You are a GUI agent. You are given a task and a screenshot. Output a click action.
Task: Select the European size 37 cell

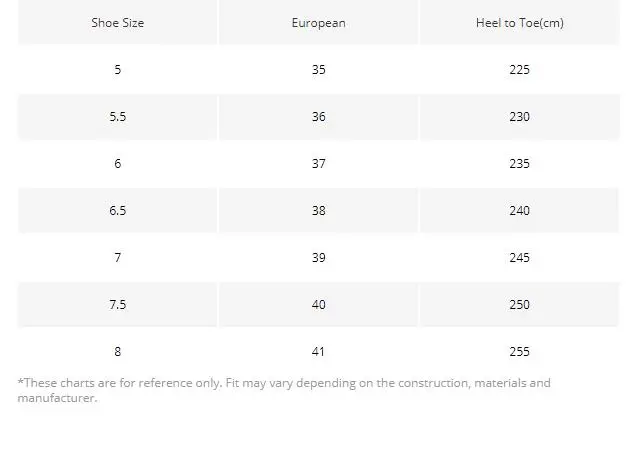[x=318, y=164]
